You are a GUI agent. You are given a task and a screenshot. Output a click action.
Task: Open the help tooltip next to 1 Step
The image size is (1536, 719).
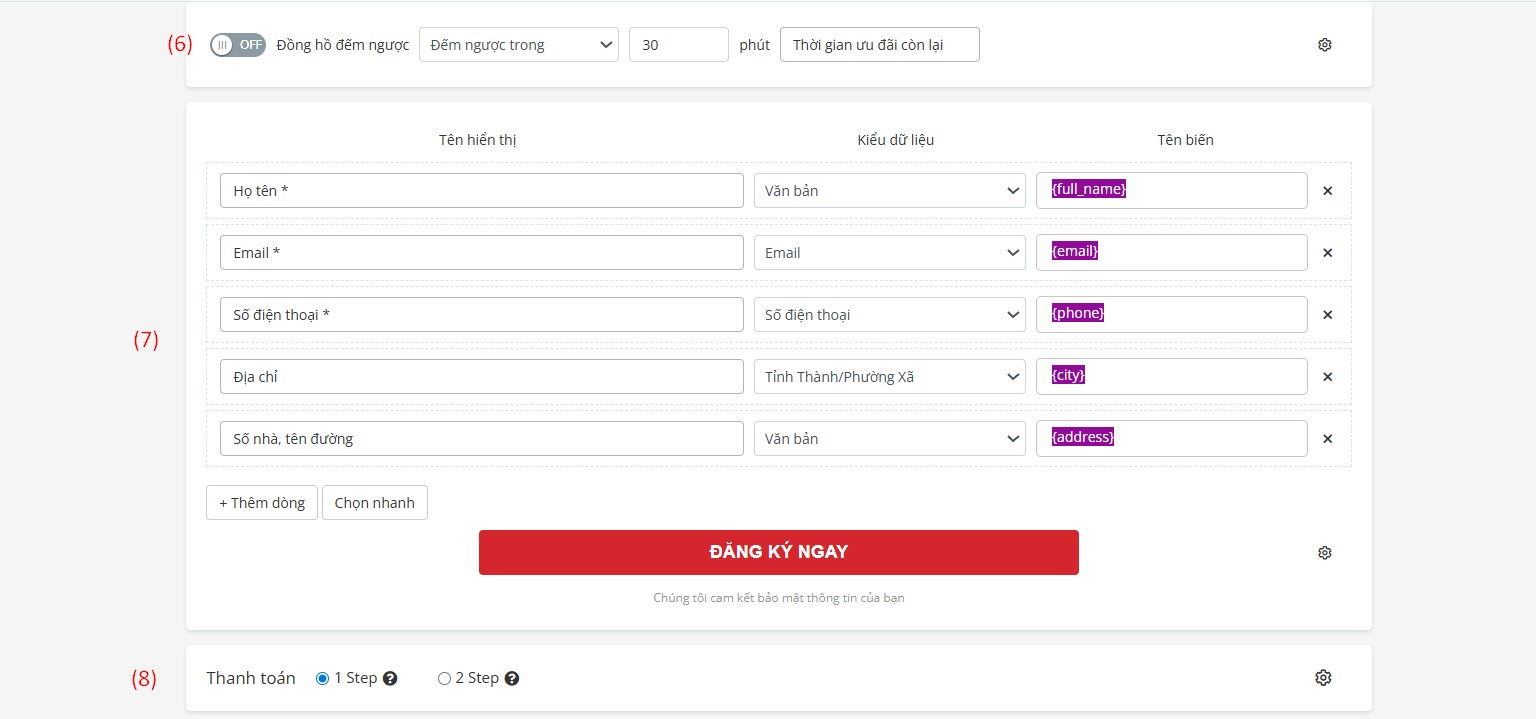click(x=389, y=678)
